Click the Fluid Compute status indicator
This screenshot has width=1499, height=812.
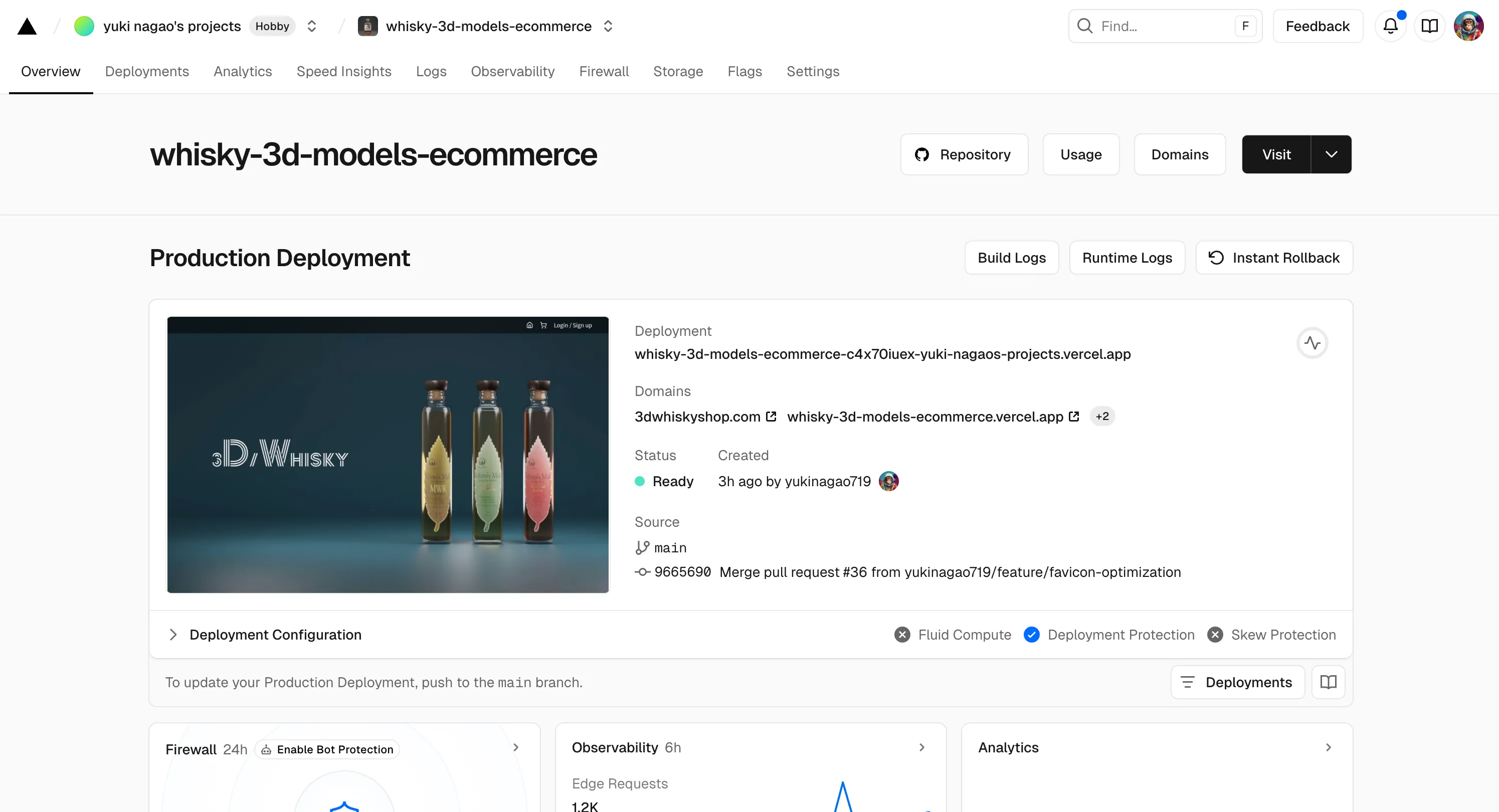[x=902, y=635]
